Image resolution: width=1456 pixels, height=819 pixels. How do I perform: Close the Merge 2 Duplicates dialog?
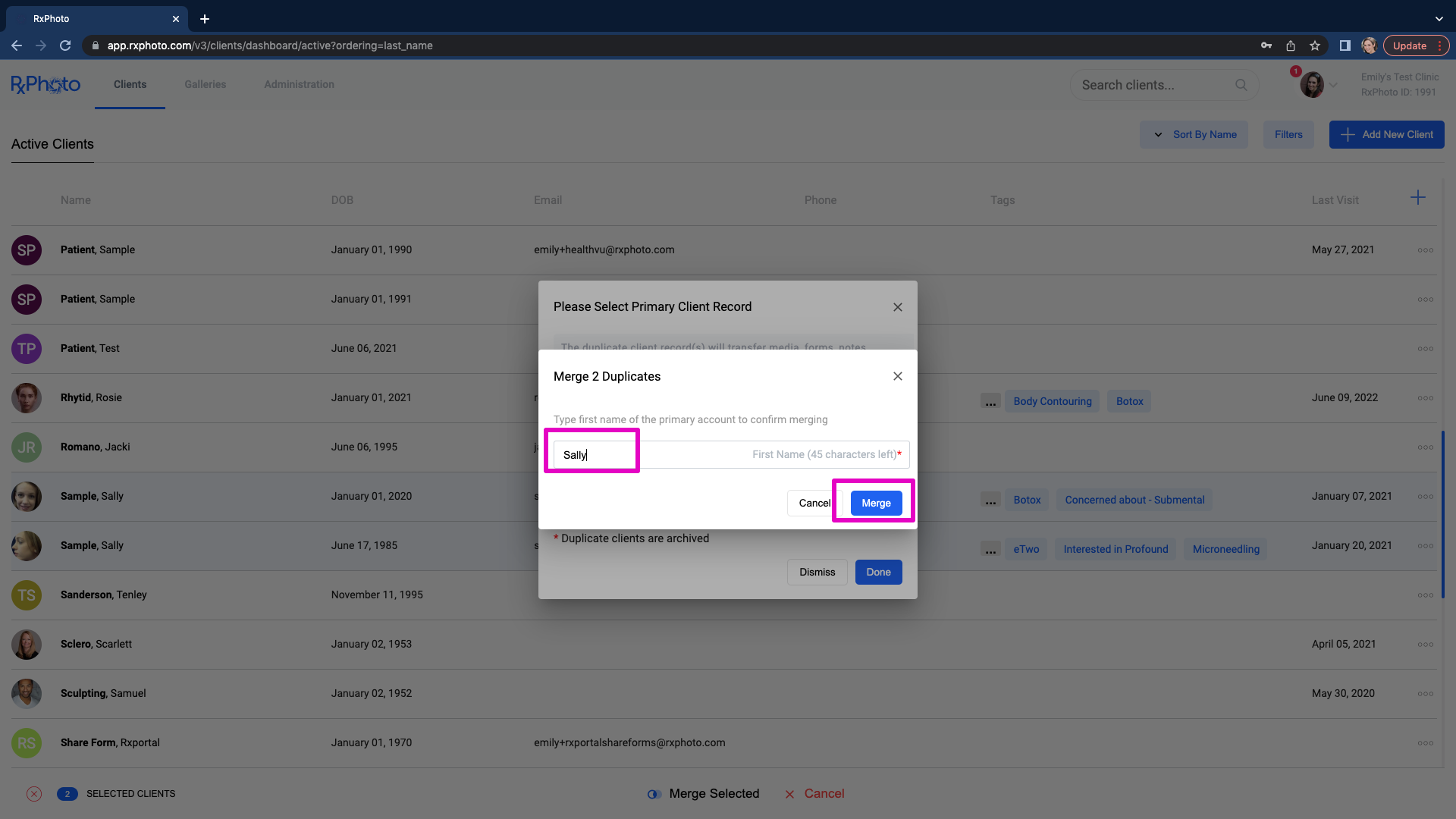[x=897, y=377]
